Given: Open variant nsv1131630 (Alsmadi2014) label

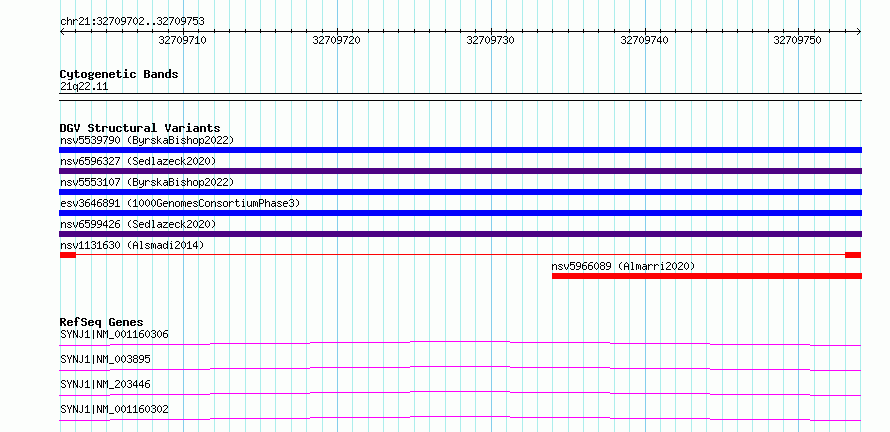Looking at the screenshot, I should 132,245.
